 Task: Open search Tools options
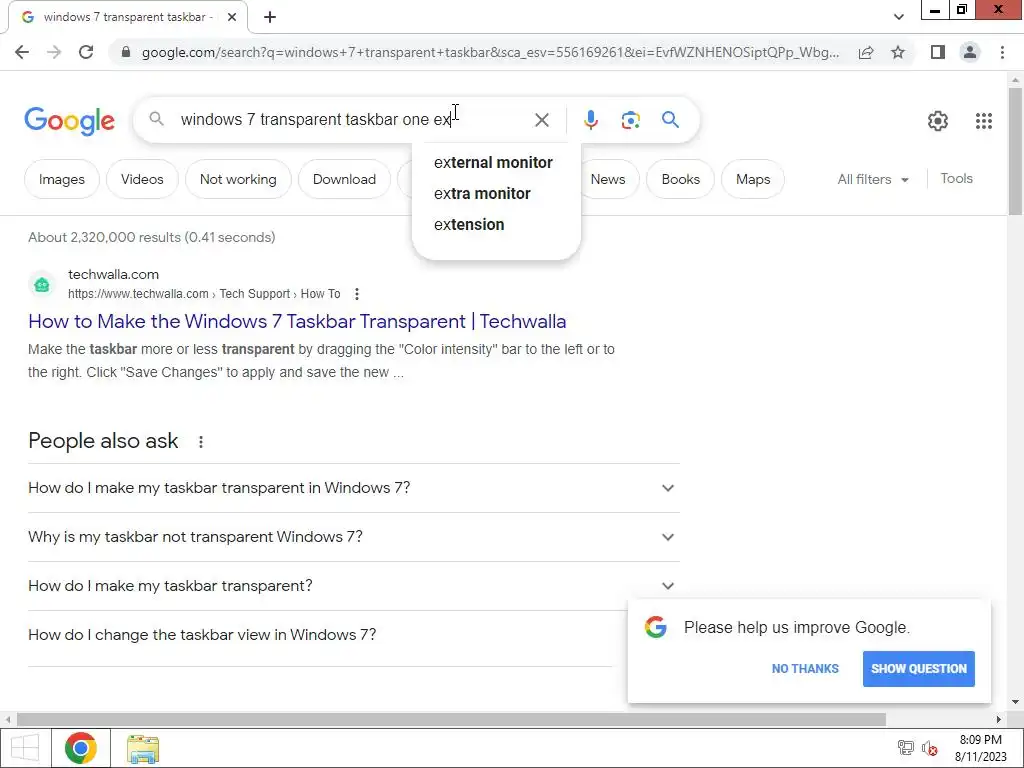pos(956,178)
